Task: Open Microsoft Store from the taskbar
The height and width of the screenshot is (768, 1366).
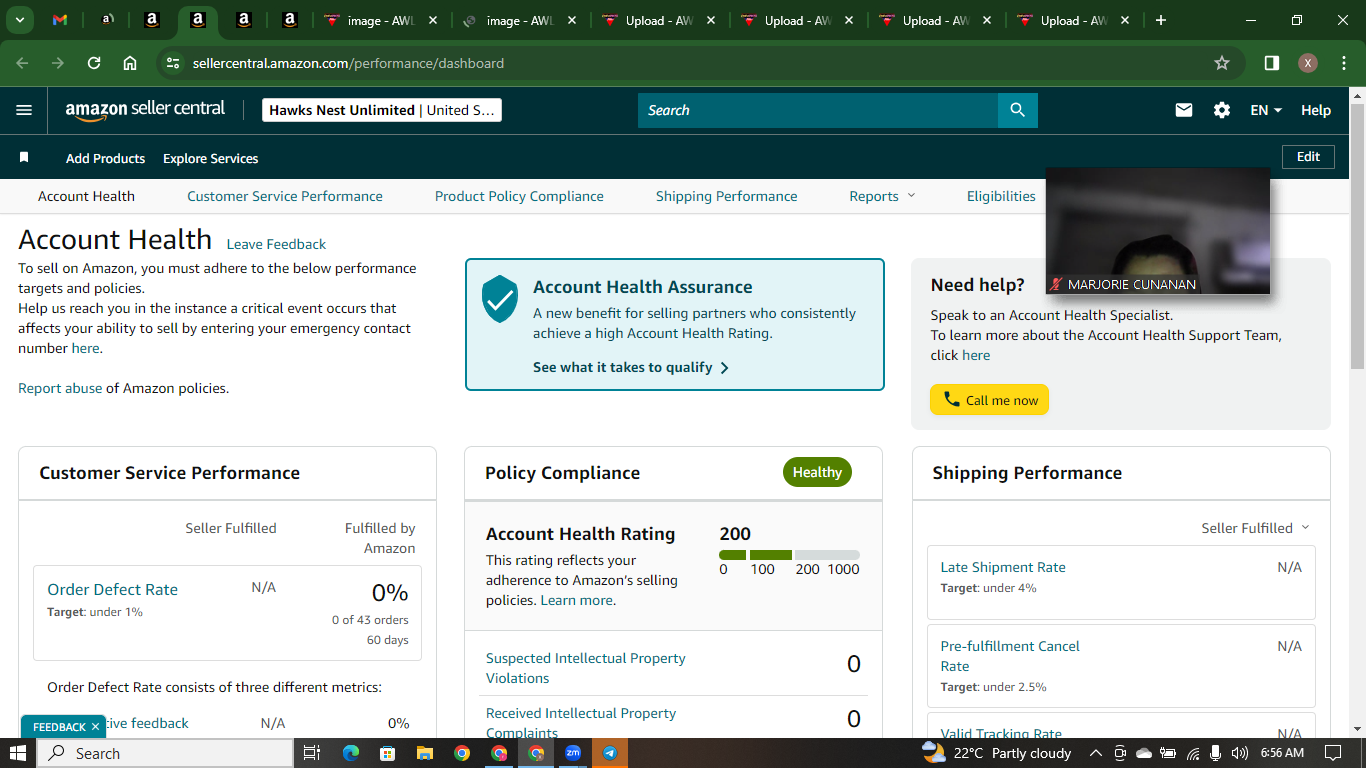Action: coord(387,753)
